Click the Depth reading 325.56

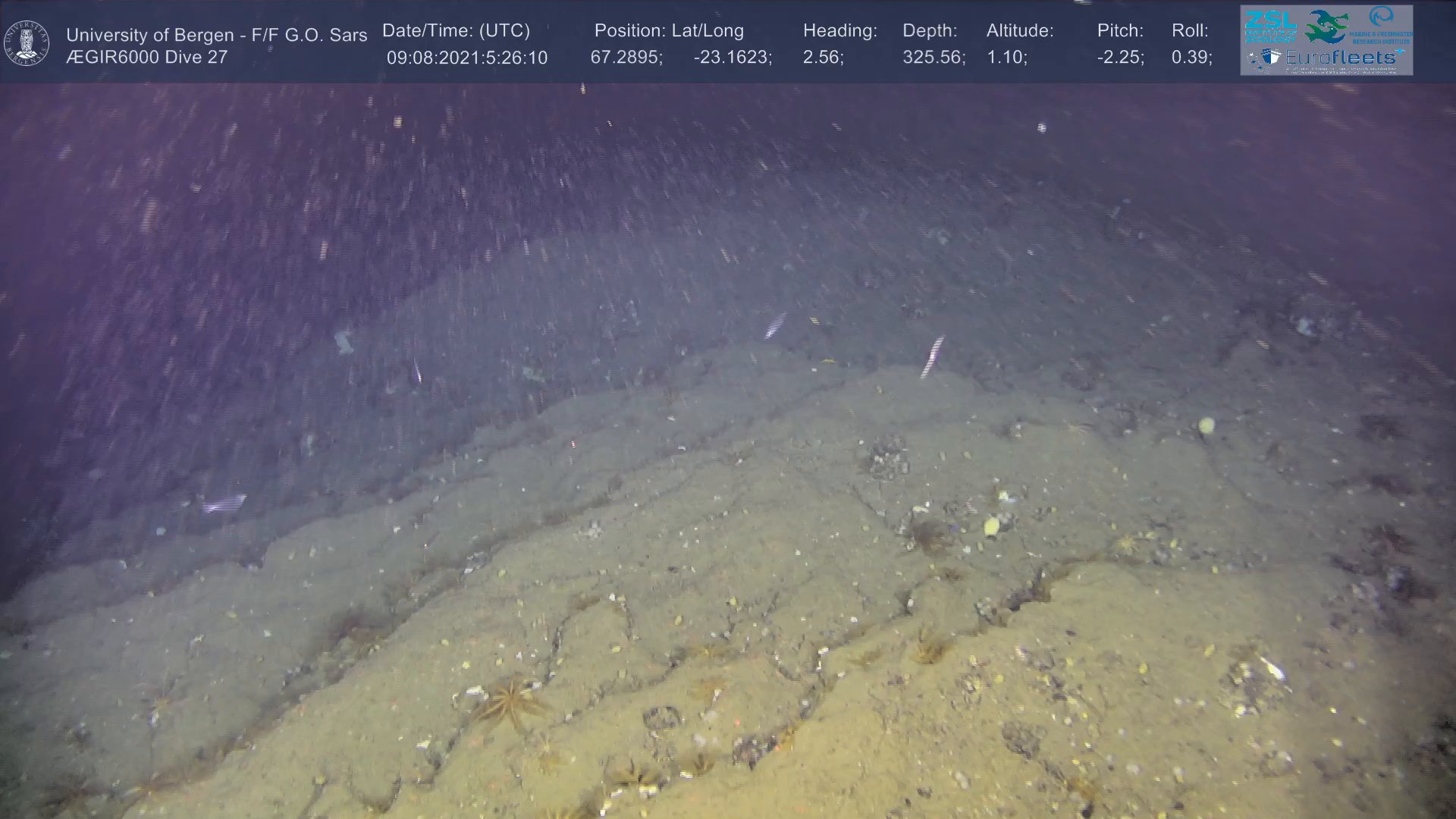933,58
